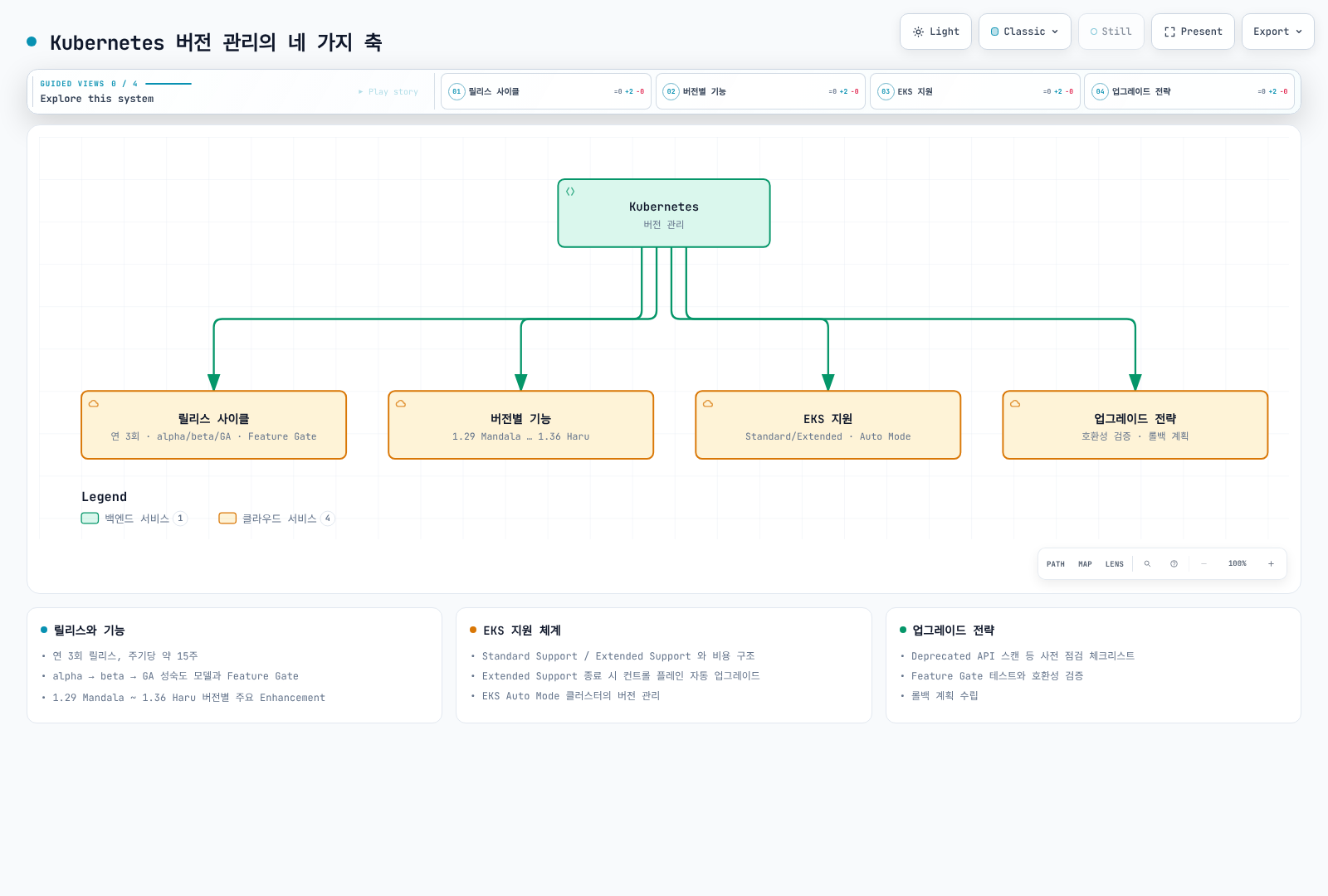Select guided view 03 EKS 지원
This screenshot has height=896, width=1328.
(x=975, y=91)
